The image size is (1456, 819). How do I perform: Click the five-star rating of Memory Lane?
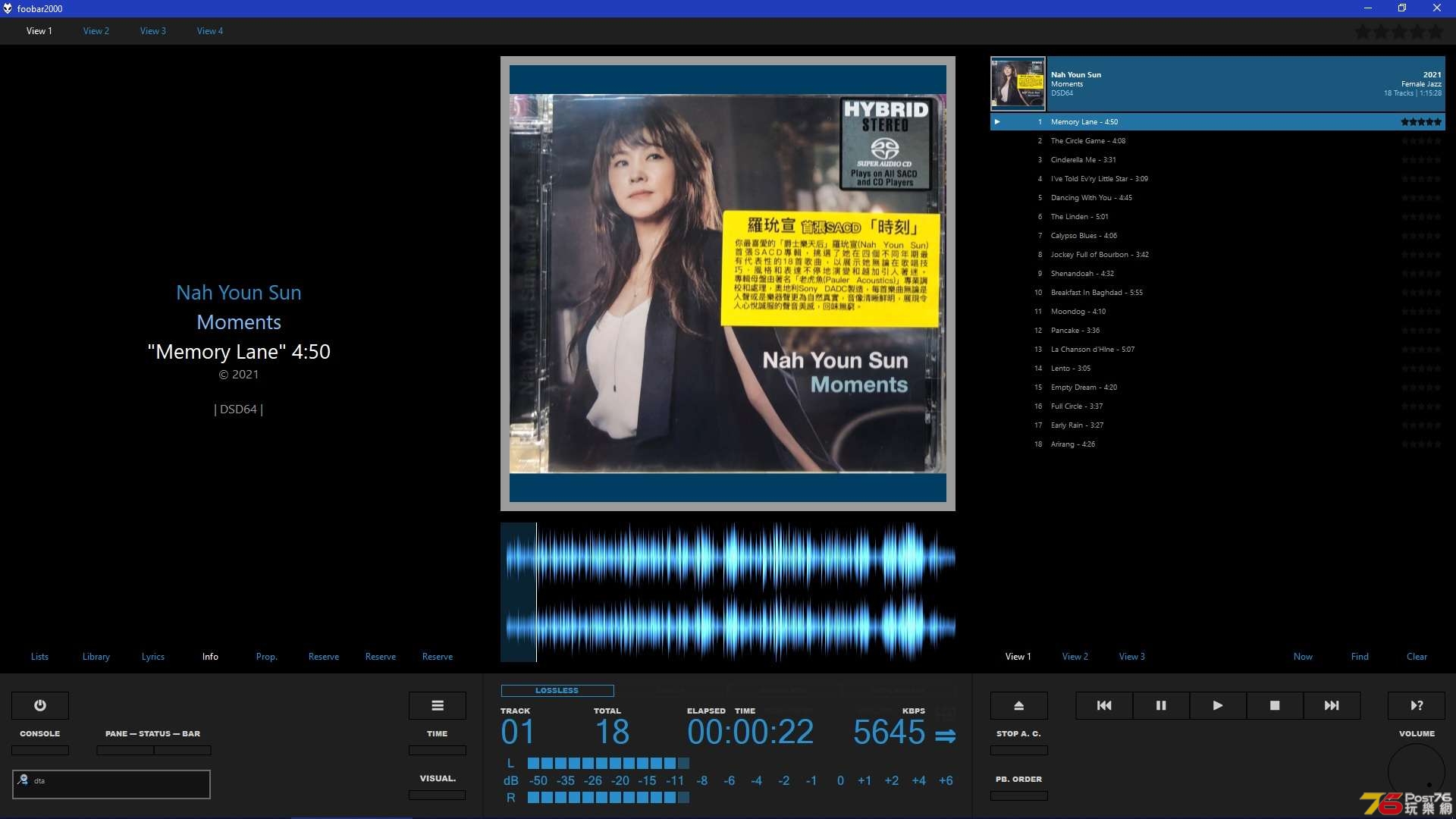click(x=1420, y=121)
